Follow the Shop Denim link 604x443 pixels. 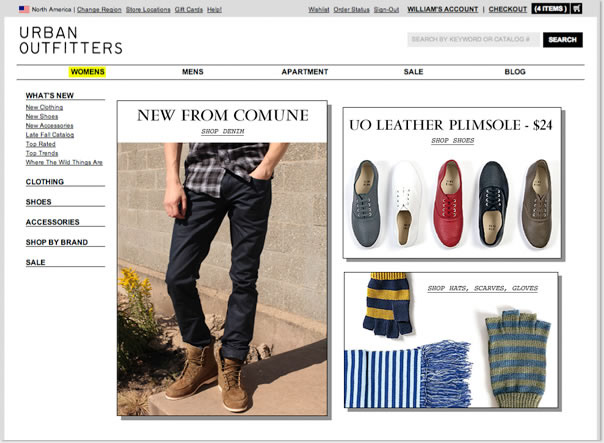coord(223,131)
